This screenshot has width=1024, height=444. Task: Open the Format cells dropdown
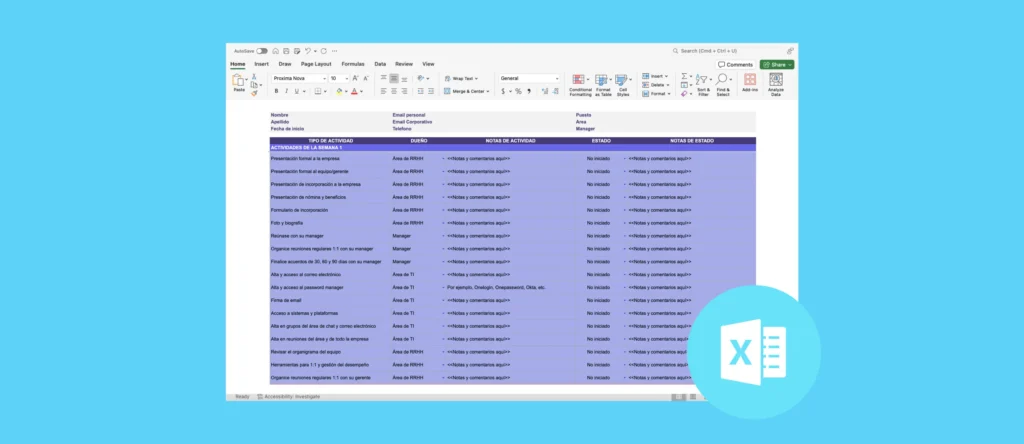pyautogui.click(x=656, y=94)
